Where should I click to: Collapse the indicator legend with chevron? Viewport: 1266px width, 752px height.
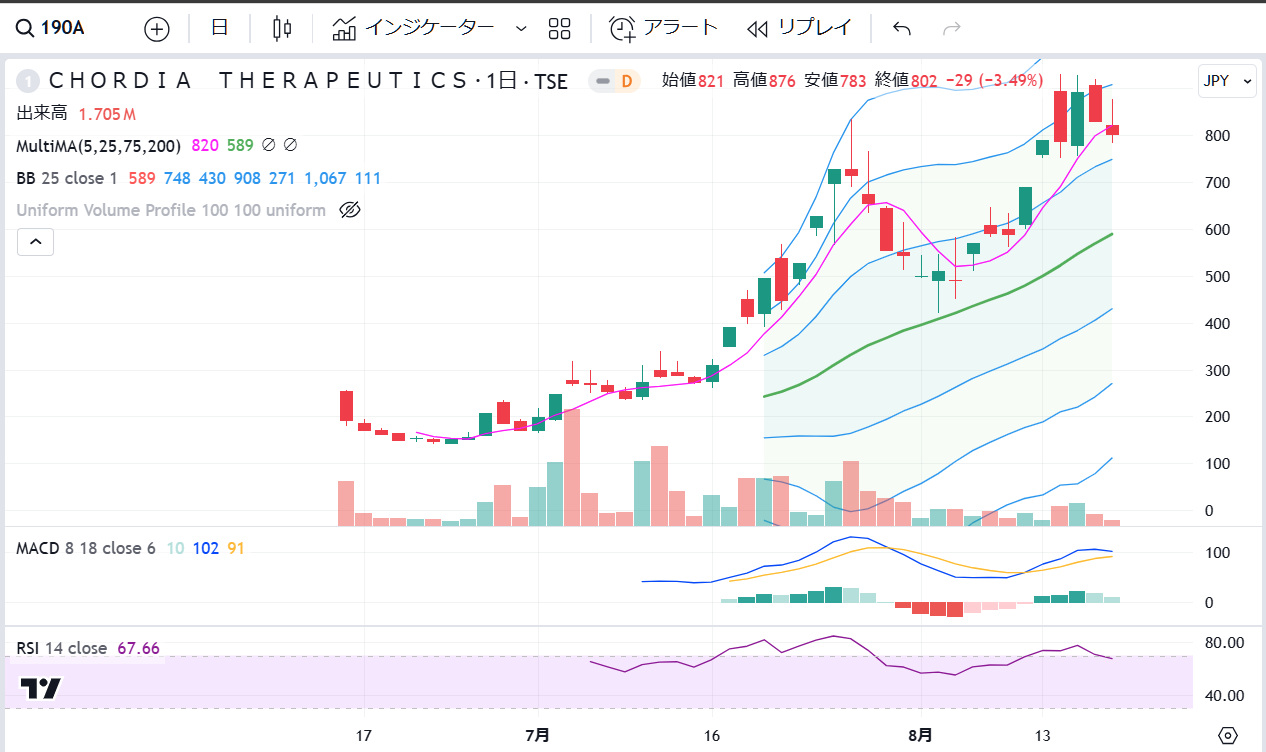(x=35, y=242)
